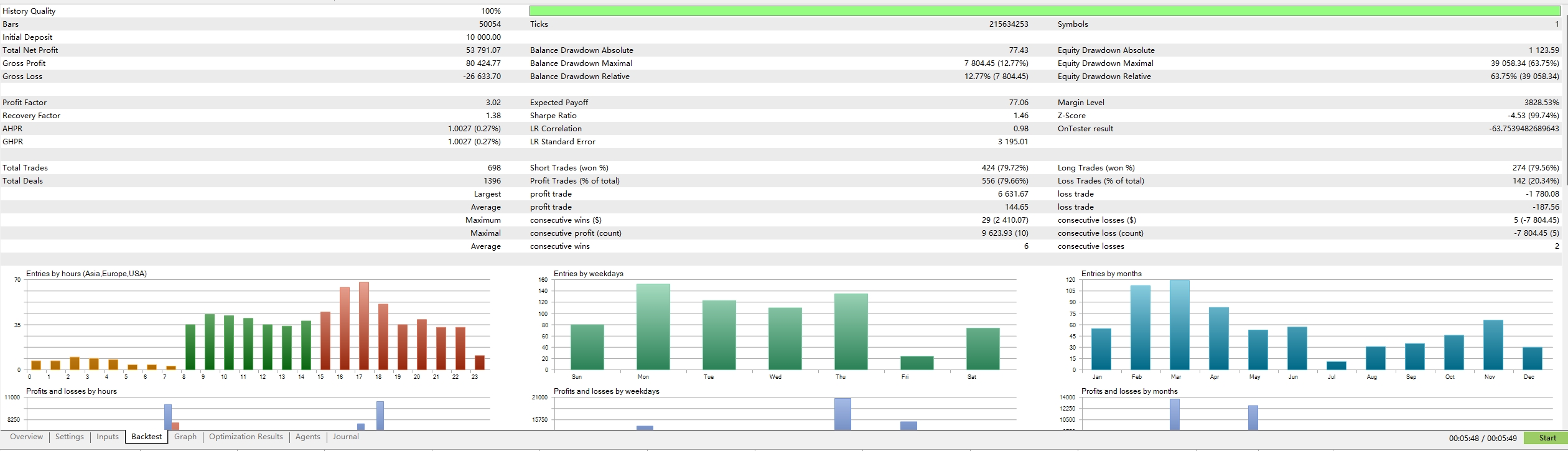The height and width of the screenshot is (451, 1568).
Task: Select Expected Payoff value 77.06
Action: (1019, 103)
